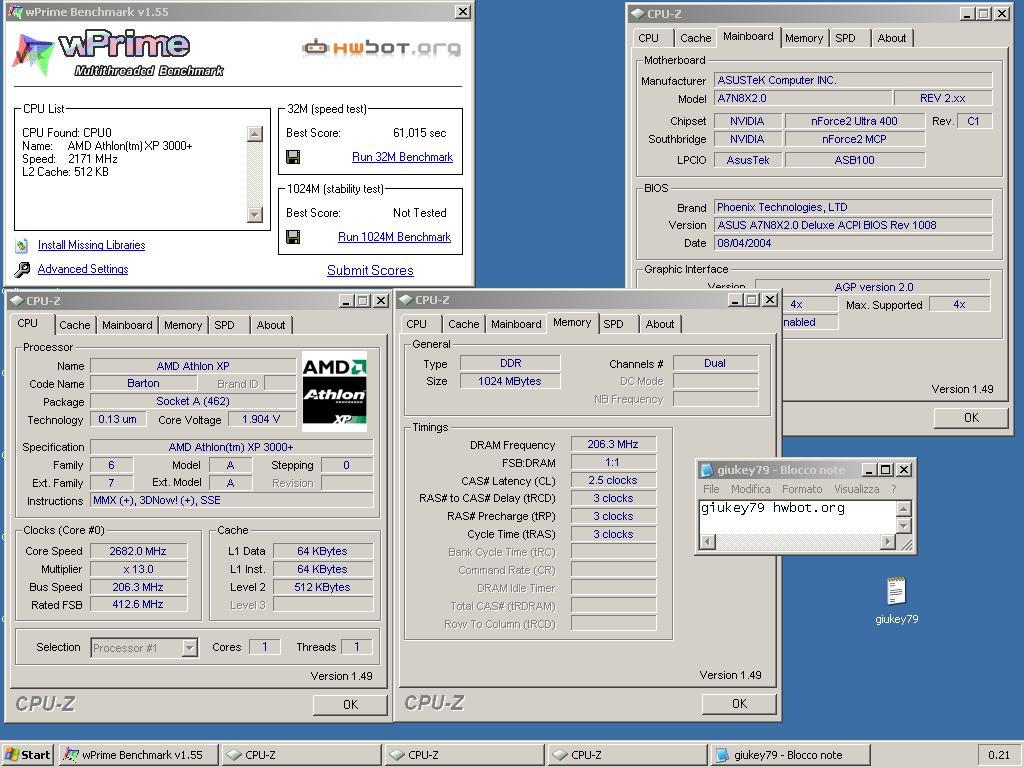Click the Notepad text area with giukey79 hwbot.org
This screenshot has width=1024, height=768.
point(797,517)
